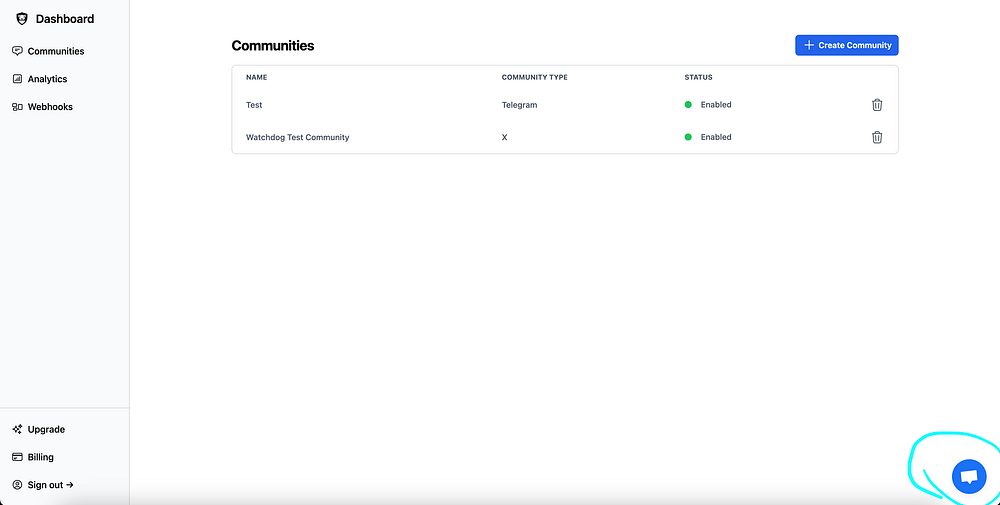The height and width of the screenshot is (505, 1000).
Task: Click the STATUS column header
Action: [698, 77]
